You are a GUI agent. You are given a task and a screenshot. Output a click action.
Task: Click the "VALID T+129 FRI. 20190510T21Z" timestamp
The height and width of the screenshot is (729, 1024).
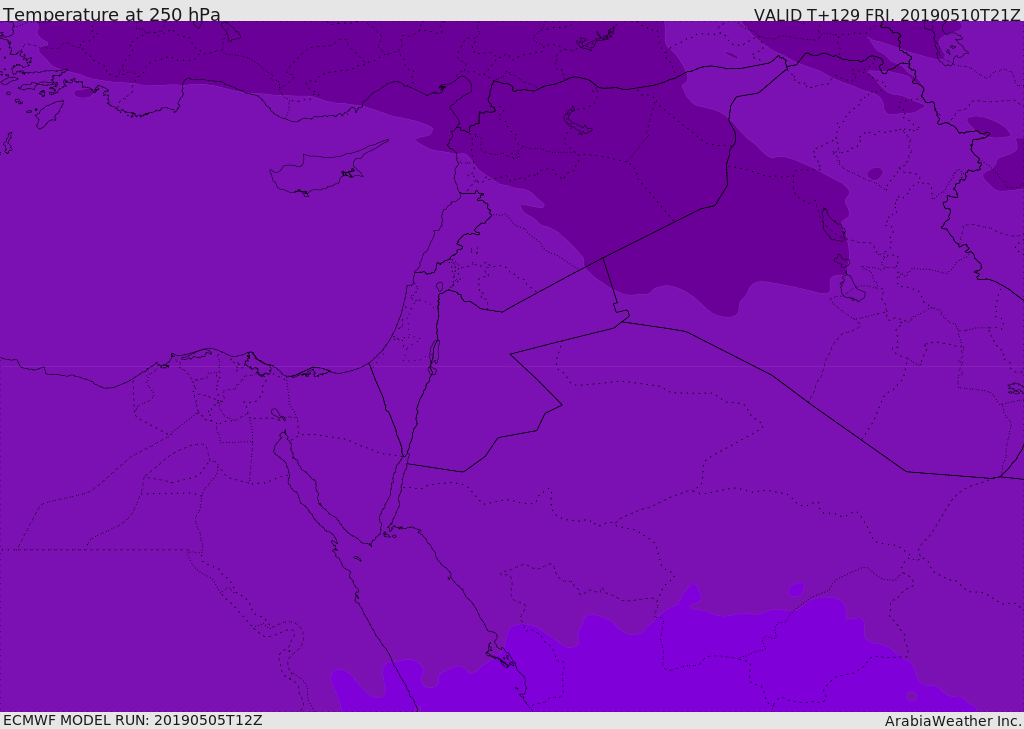[887, 14]
